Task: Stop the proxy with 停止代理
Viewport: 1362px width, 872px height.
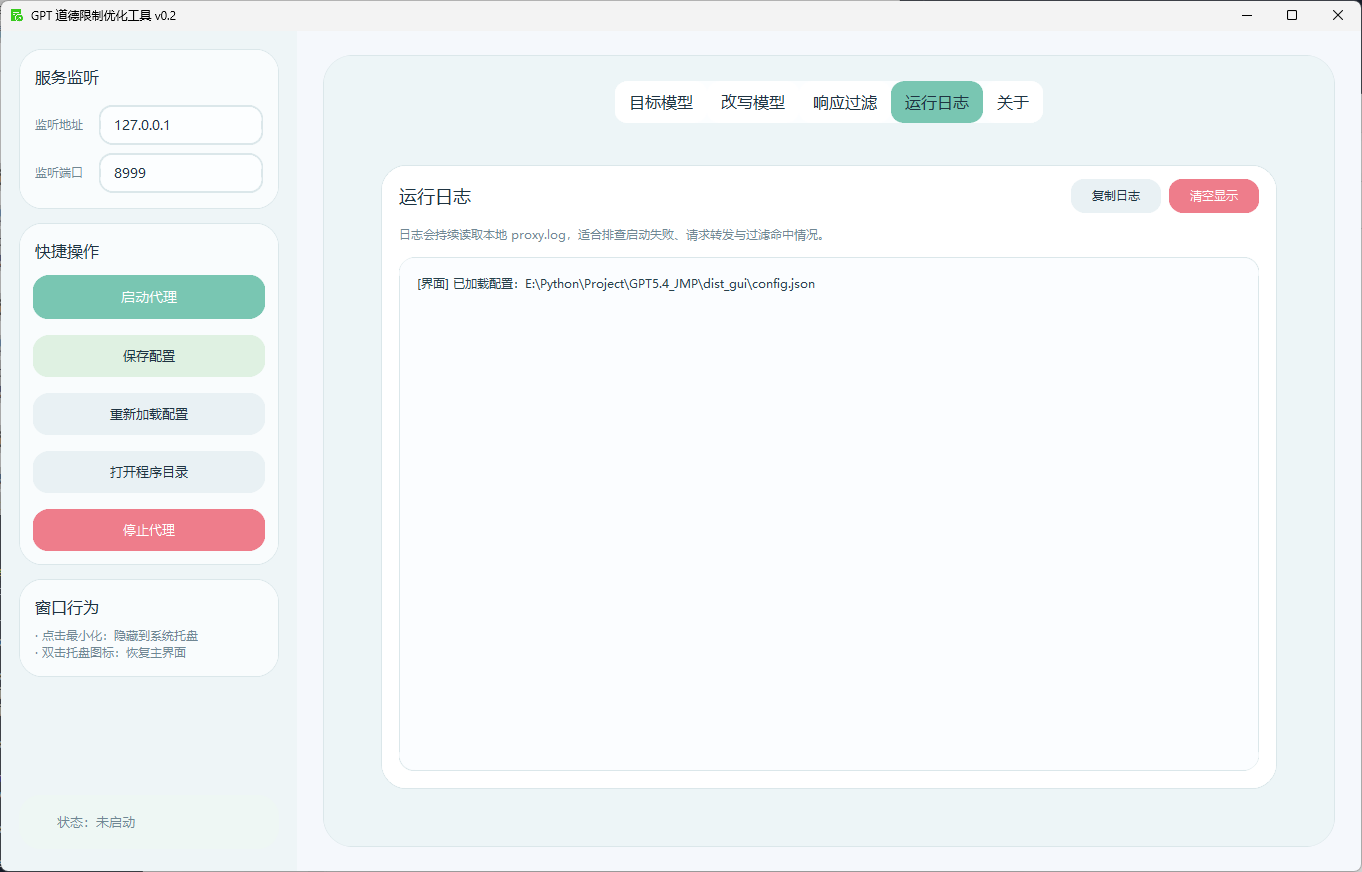Action: point(149,530)
